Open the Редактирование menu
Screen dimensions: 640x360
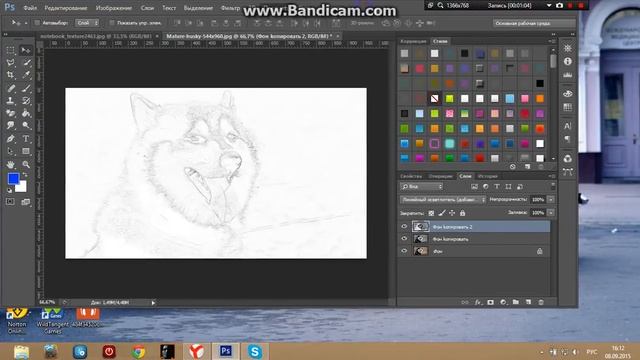[66, 8]
